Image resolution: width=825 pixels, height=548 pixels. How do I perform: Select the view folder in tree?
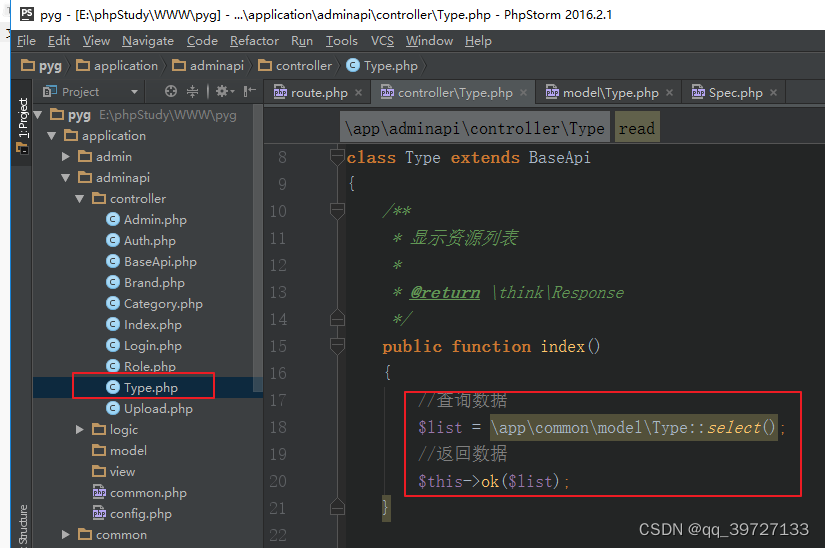point(114,472)
